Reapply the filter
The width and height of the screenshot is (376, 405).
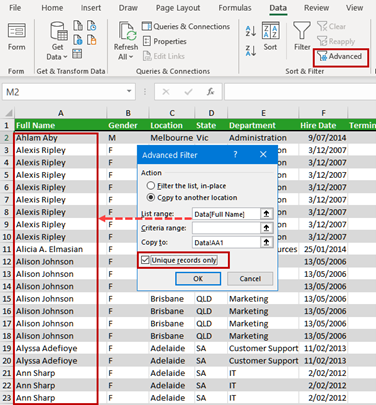point(336,41)
